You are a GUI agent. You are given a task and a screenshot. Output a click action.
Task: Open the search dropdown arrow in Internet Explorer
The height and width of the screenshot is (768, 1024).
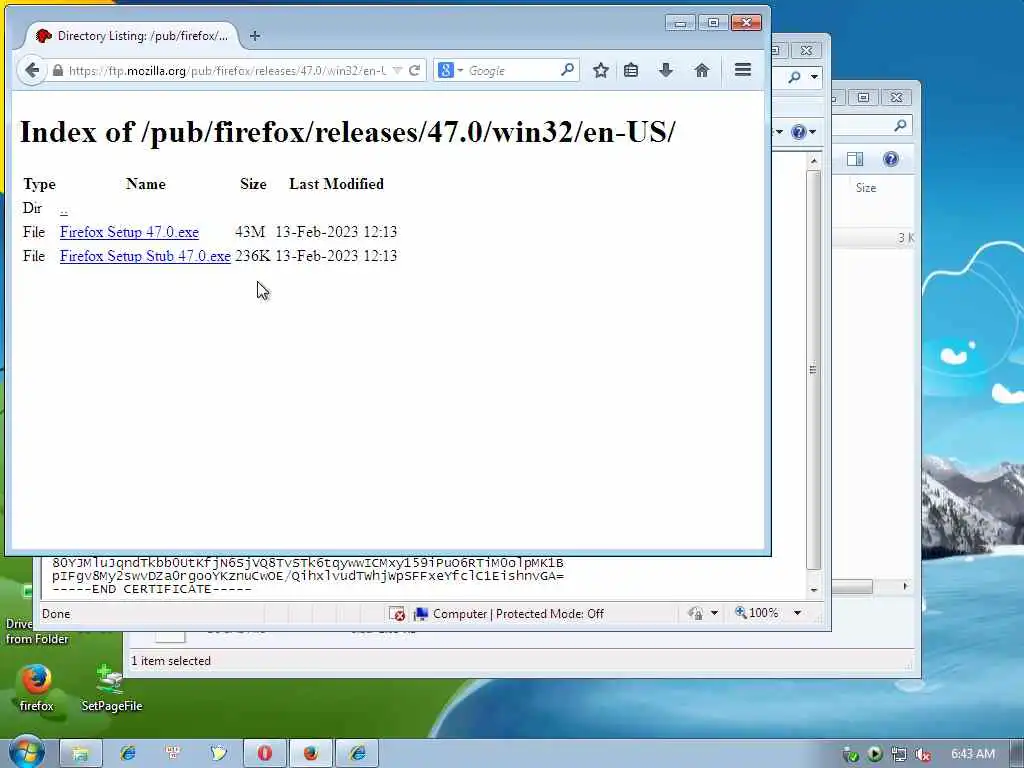814,77
